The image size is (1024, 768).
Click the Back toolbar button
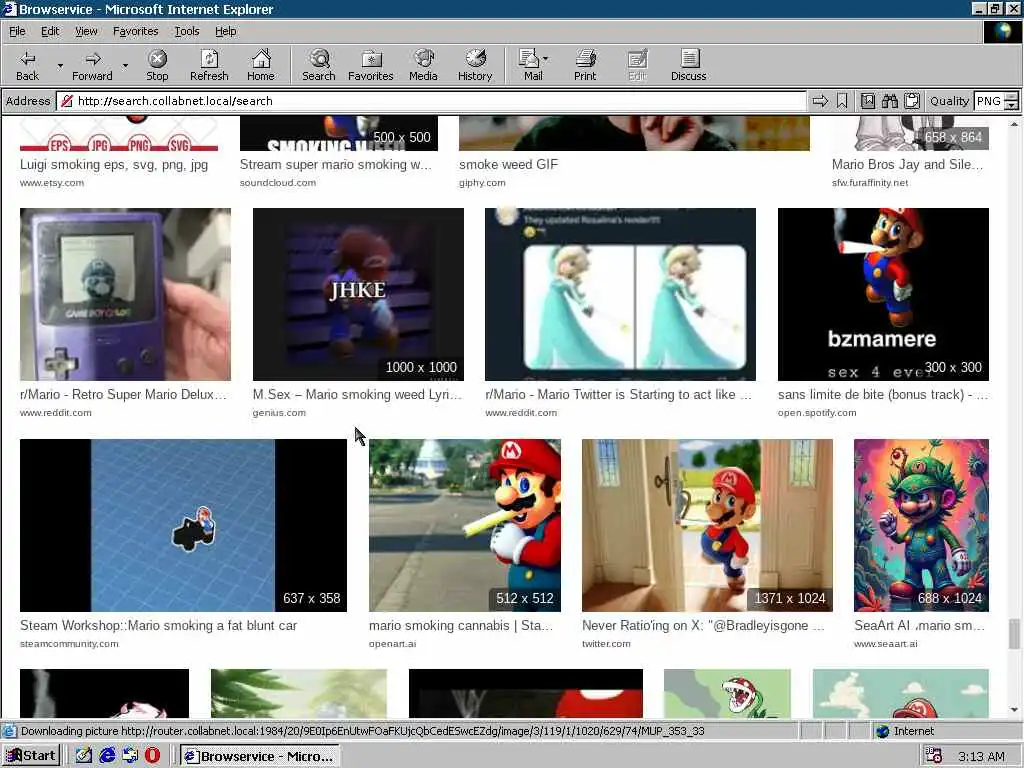[27, 65]
